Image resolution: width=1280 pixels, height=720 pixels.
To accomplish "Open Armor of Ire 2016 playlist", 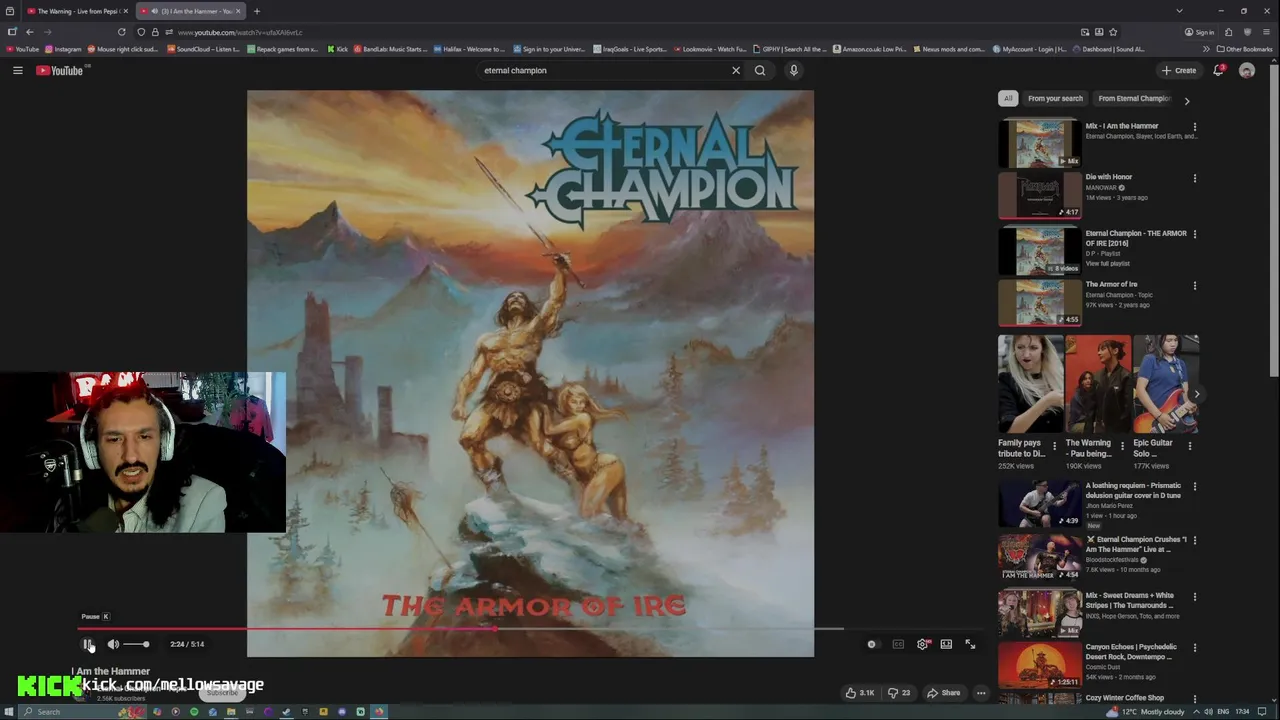I will [x=1040, y=250].
